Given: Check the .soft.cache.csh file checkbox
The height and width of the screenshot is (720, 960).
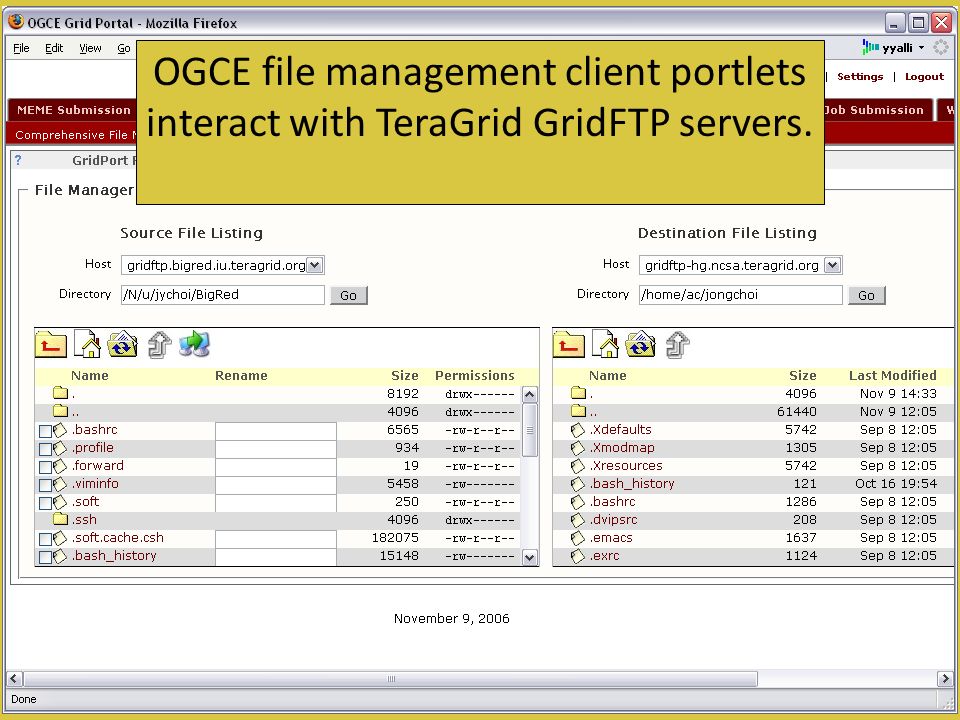Looking at the screenshot, I should click(45, 539).
